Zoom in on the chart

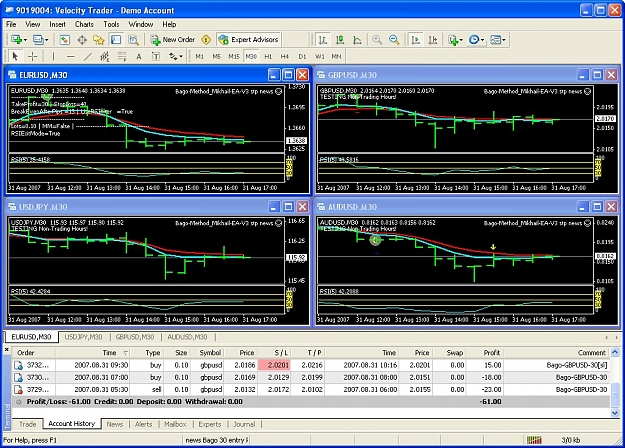pos(377,39)
